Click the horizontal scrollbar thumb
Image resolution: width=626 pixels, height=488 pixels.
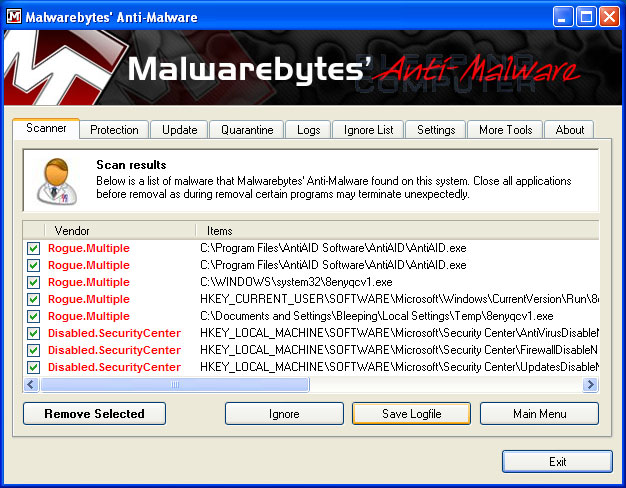point(175,385)
